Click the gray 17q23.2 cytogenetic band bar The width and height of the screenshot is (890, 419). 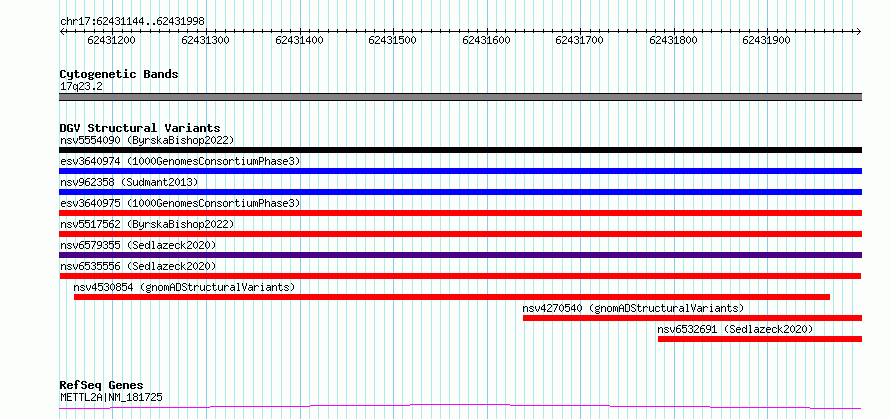(460, 97)
